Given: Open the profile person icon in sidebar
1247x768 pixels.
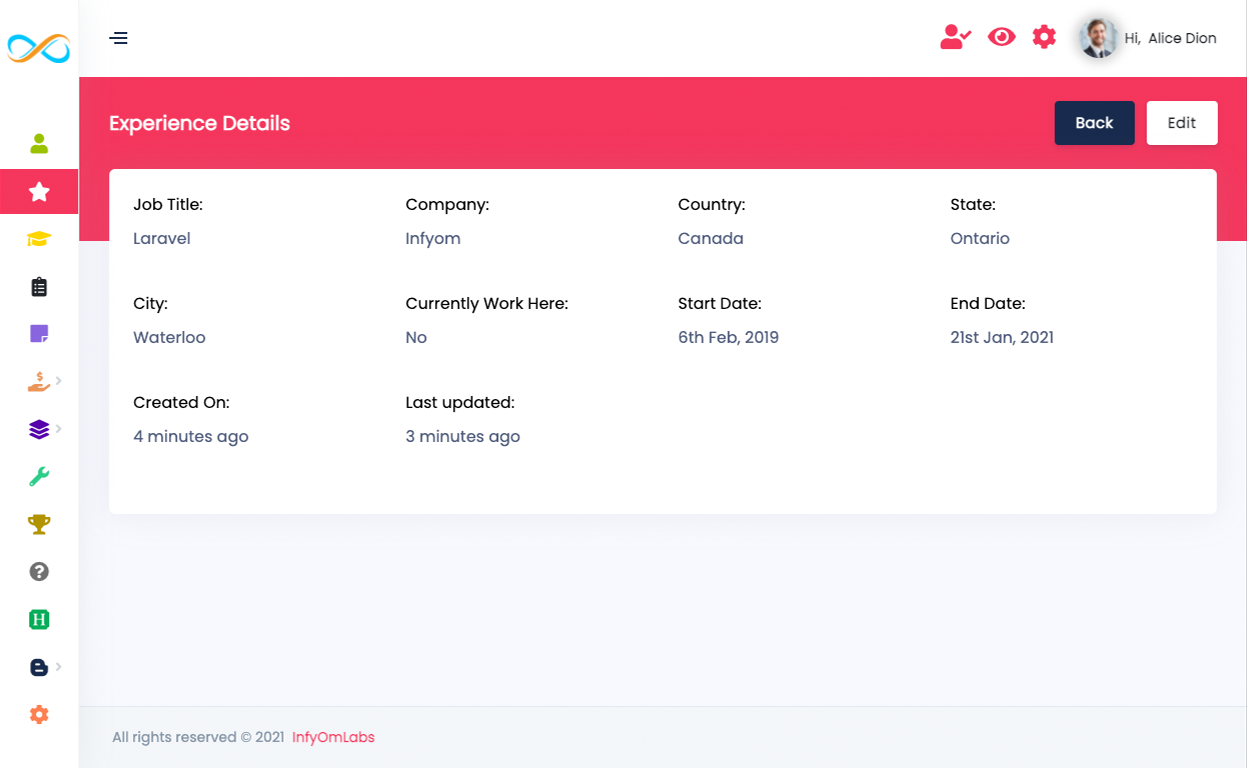Looking at the screenshot, I should [39, 144].
